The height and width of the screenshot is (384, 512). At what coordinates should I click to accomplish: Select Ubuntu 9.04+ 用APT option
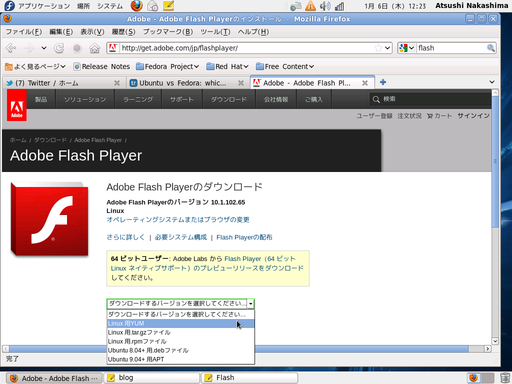pyautogui.click(x=180, y=359)
